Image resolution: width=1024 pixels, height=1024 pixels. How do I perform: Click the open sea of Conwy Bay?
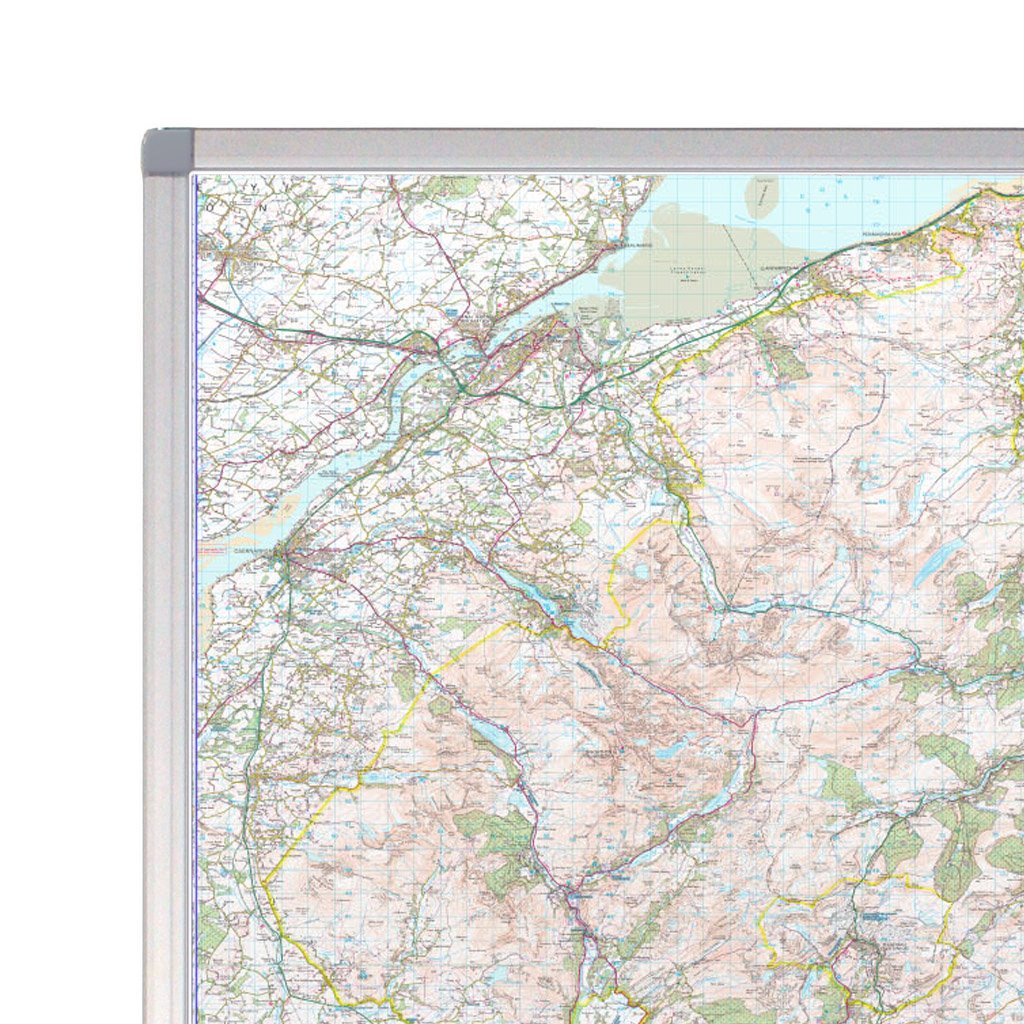850,205
